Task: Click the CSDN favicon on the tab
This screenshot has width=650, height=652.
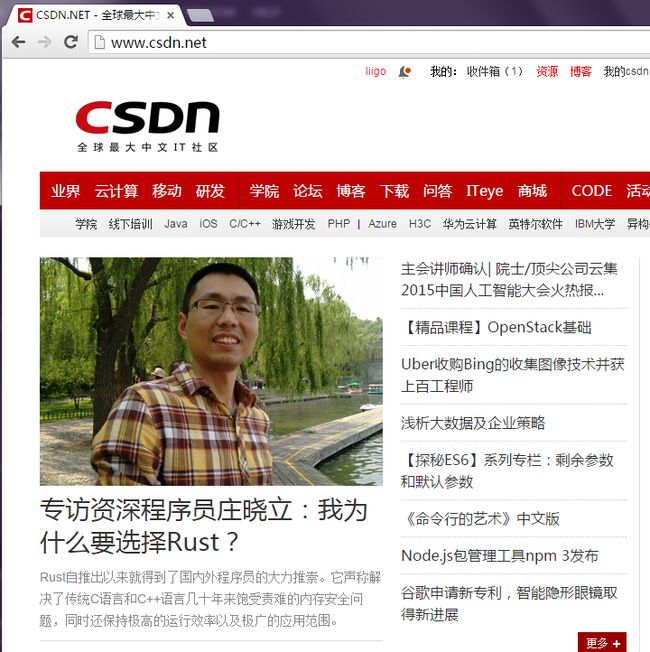Action: click(x=25, y=15)
